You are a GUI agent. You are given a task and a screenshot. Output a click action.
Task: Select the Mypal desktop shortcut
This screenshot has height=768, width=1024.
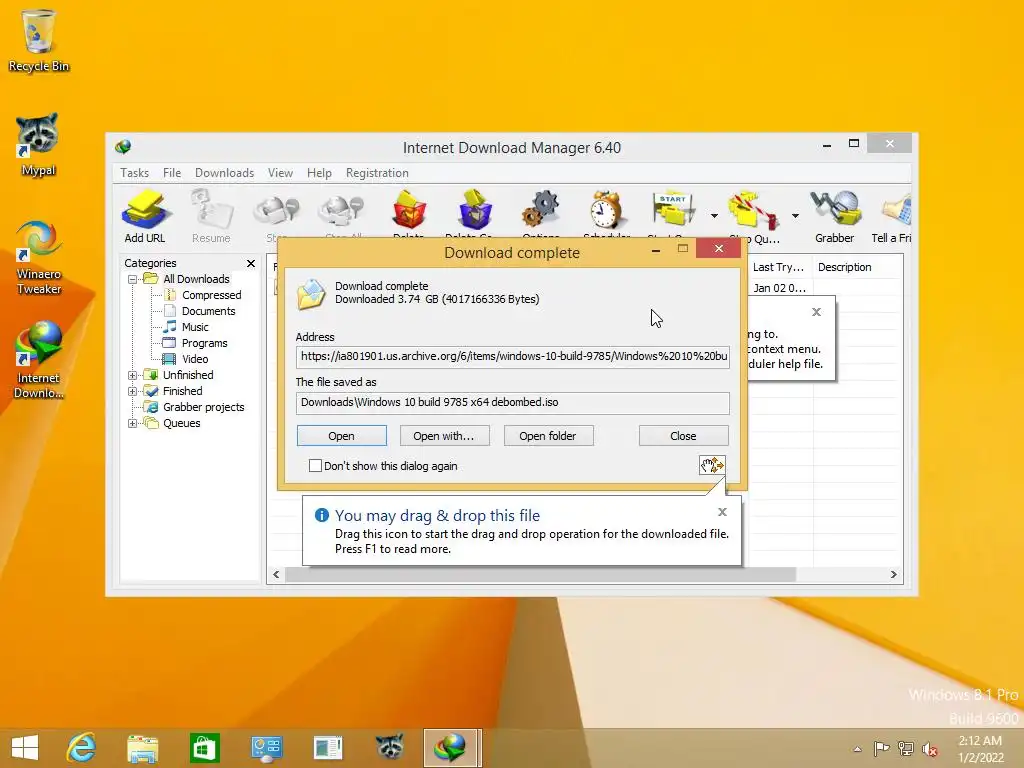[x=38, y=145]
